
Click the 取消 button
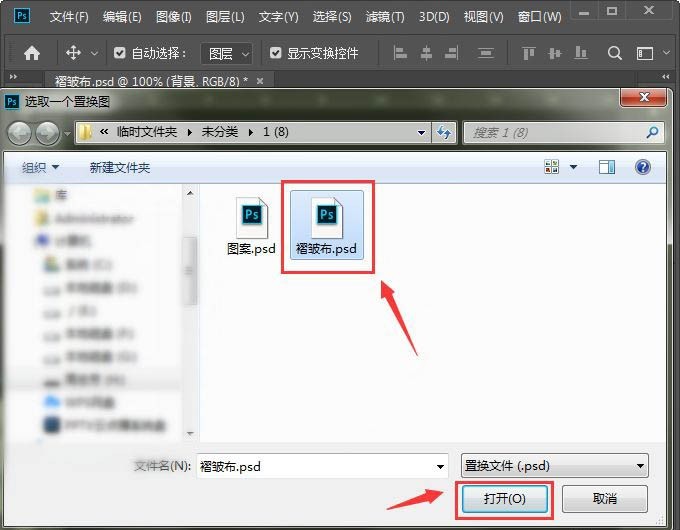point(605,499)
